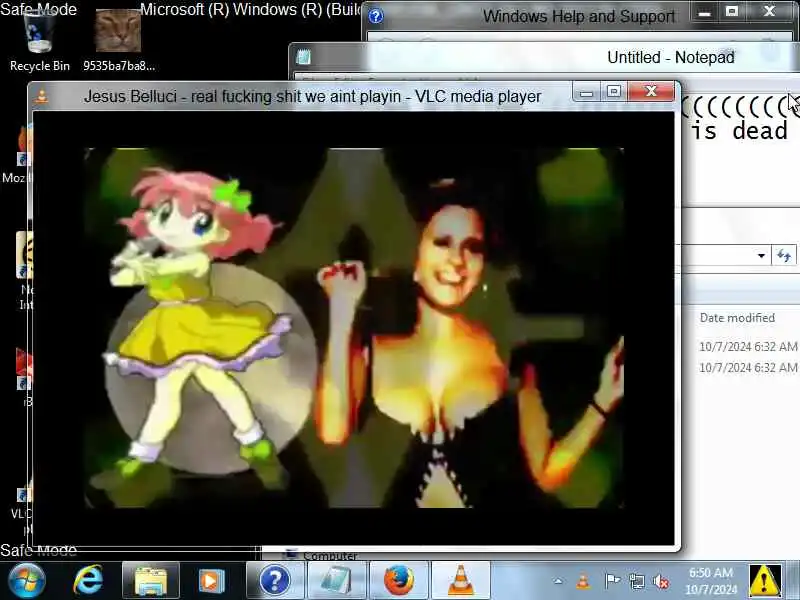Click the muted volume speaker icon
The width and height of the screenshot is (800, 600).
pyautogui.click(x=662, y=581)
